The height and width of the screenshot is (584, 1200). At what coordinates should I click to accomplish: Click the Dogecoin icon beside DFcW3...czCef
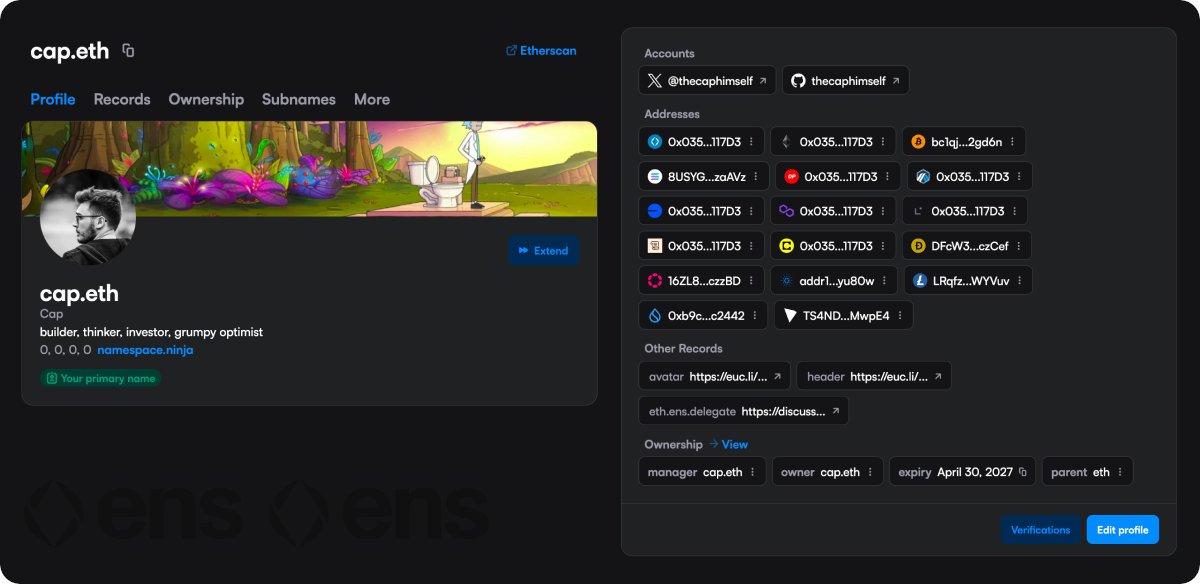918,246
